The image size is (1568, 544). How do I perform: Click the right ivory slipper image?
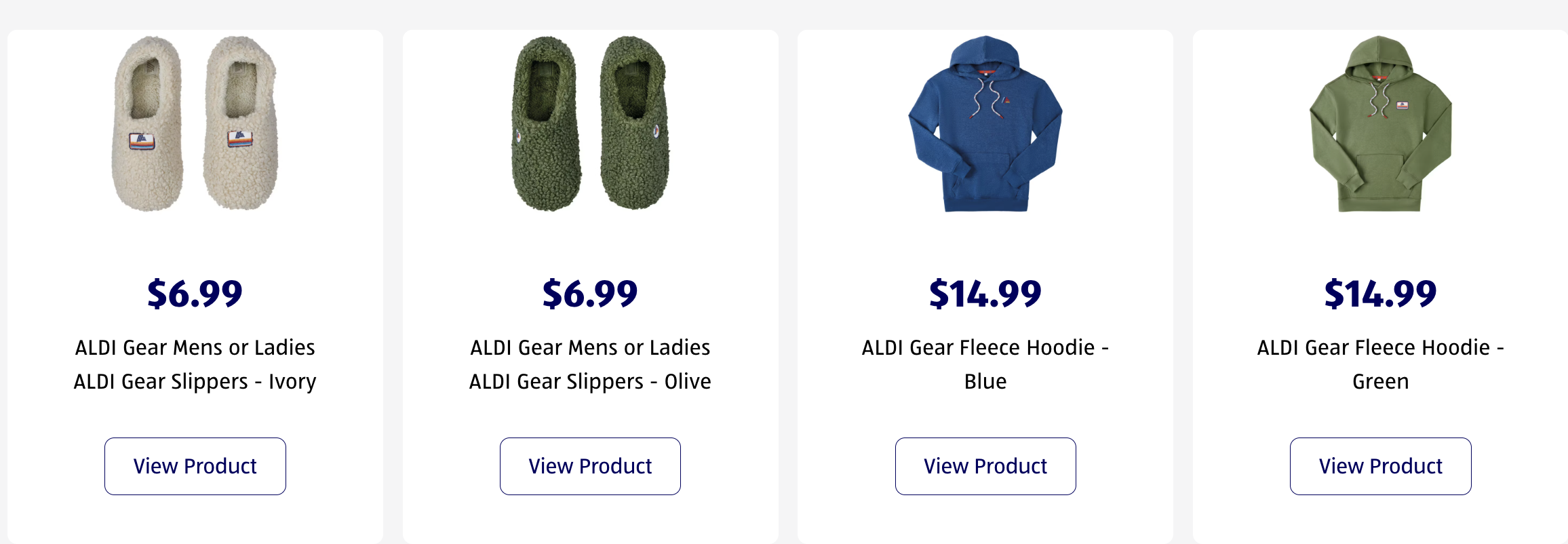coord(241,124)
